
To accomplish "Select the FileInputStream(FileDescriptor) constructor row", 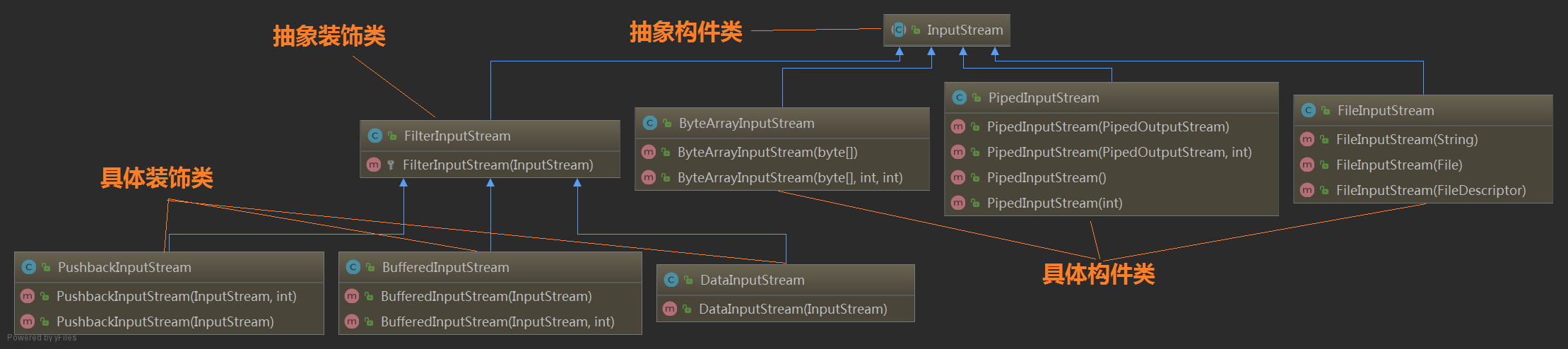I will 1422,190.
